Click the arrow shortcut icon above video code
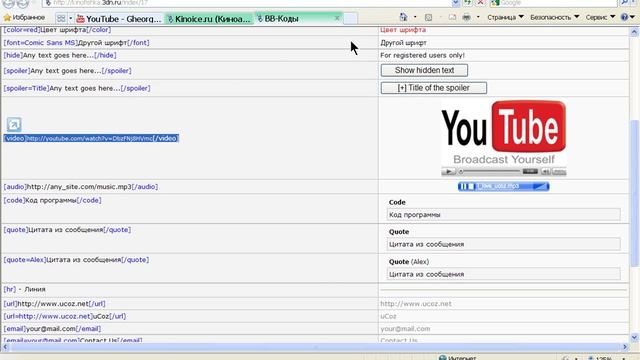Screen dimensions: 640x360 pyautogui.click(x=14, y=124)
